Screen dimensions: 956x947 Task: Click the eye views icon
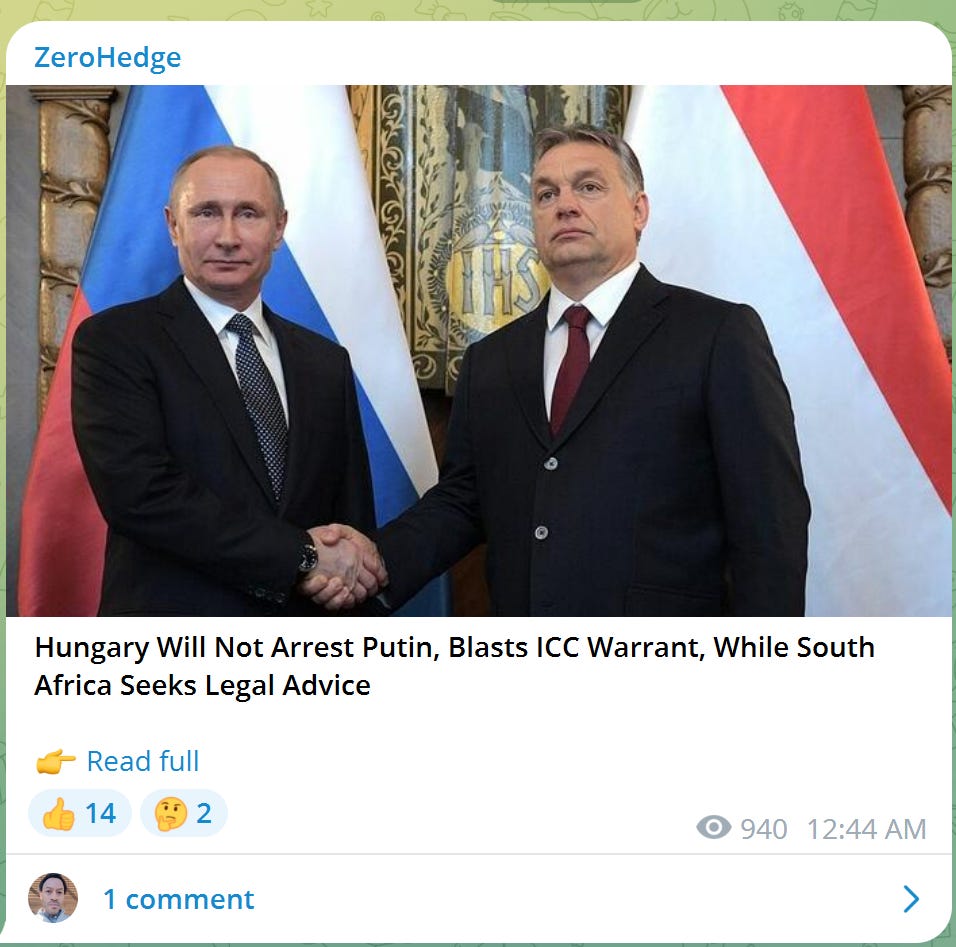tap(713, 827)
